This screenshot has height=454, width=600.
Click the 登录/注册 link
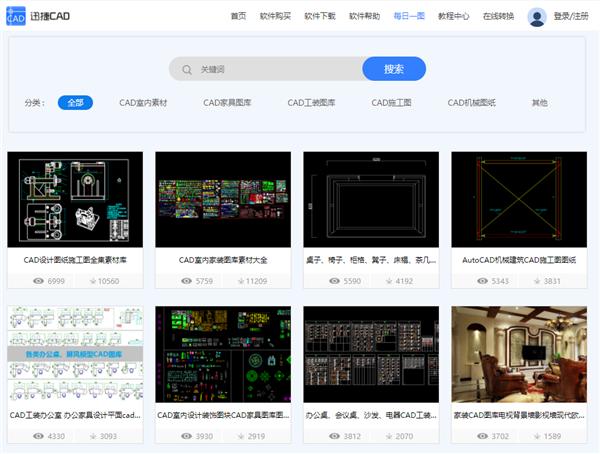(571, 16)
